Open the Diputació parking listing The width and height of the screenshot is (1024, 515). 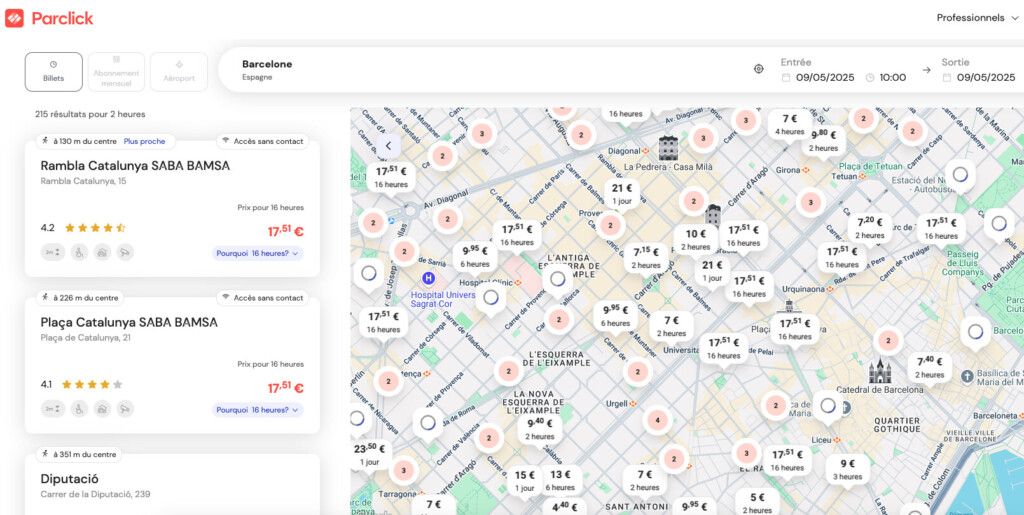(x=69, y=479)
